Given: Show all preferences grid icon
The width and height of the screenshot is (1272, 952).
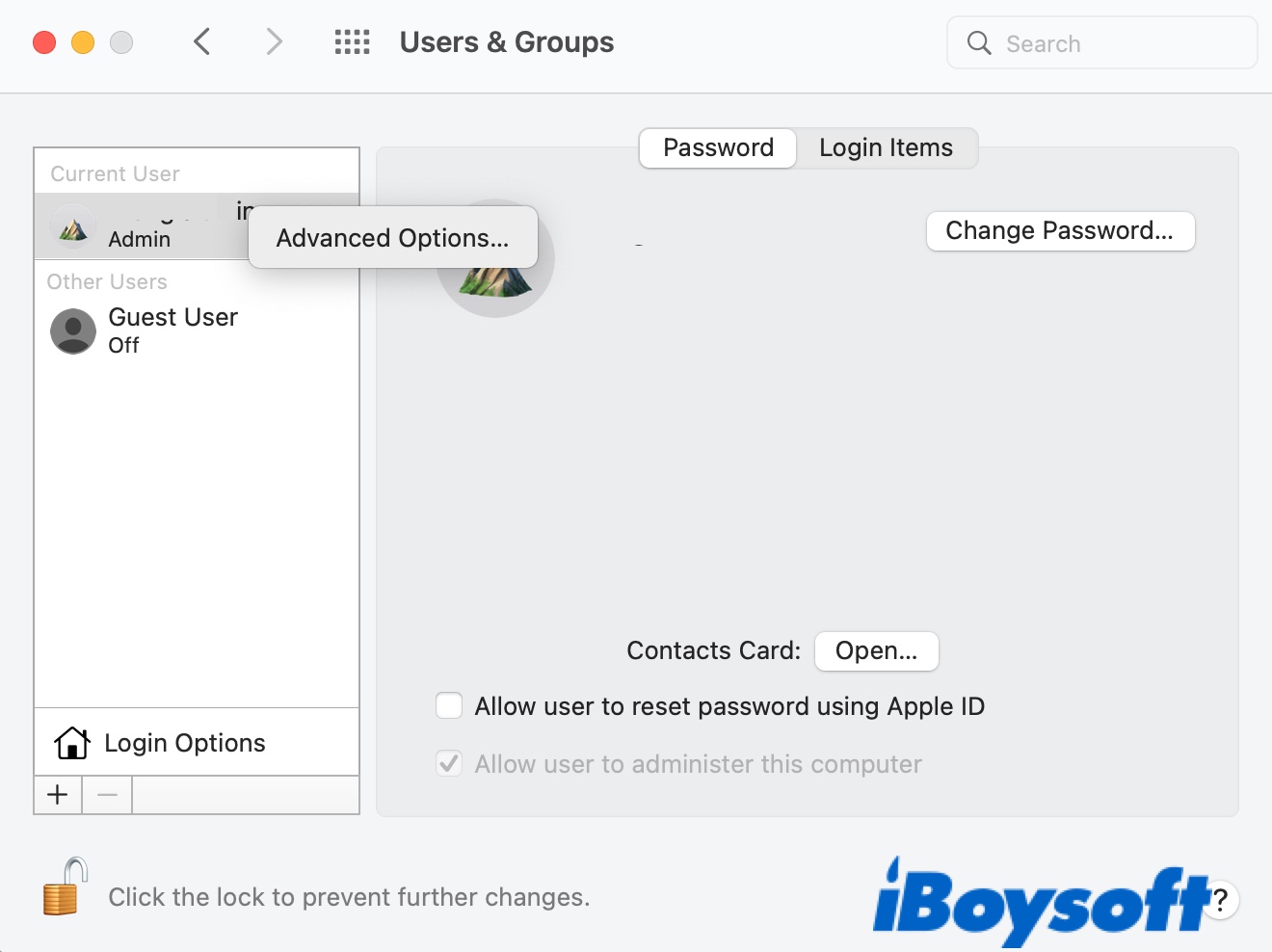Looking at the screenshot, I should (352, 42).
